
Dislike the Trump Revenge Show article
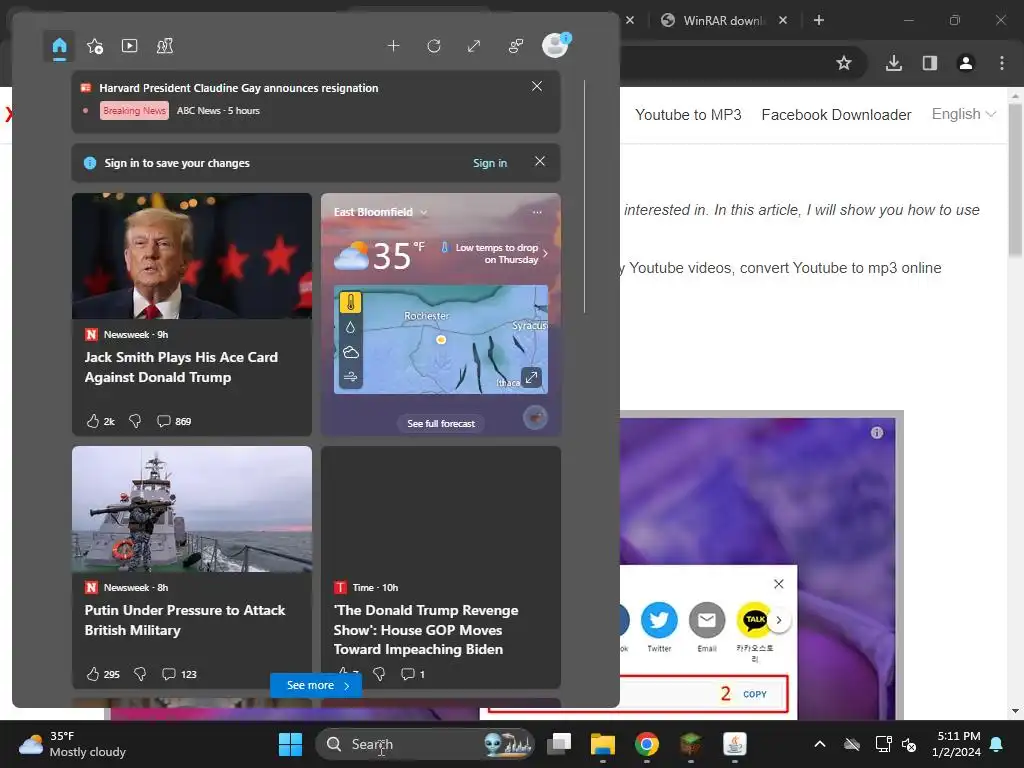click(x=379, y=673)
